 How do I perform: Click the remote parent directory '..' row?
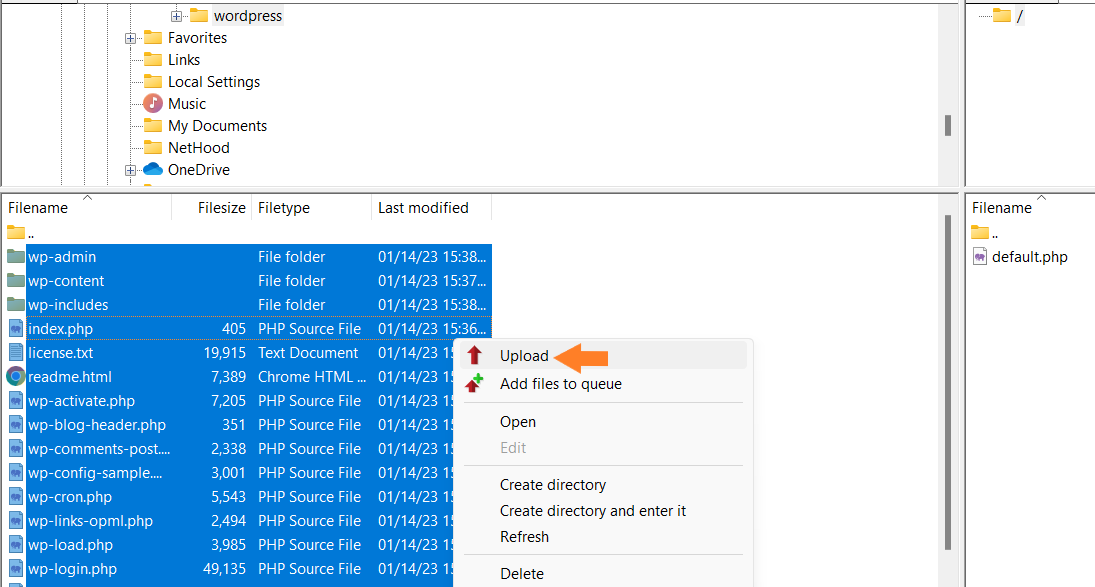pos(1031,233)
